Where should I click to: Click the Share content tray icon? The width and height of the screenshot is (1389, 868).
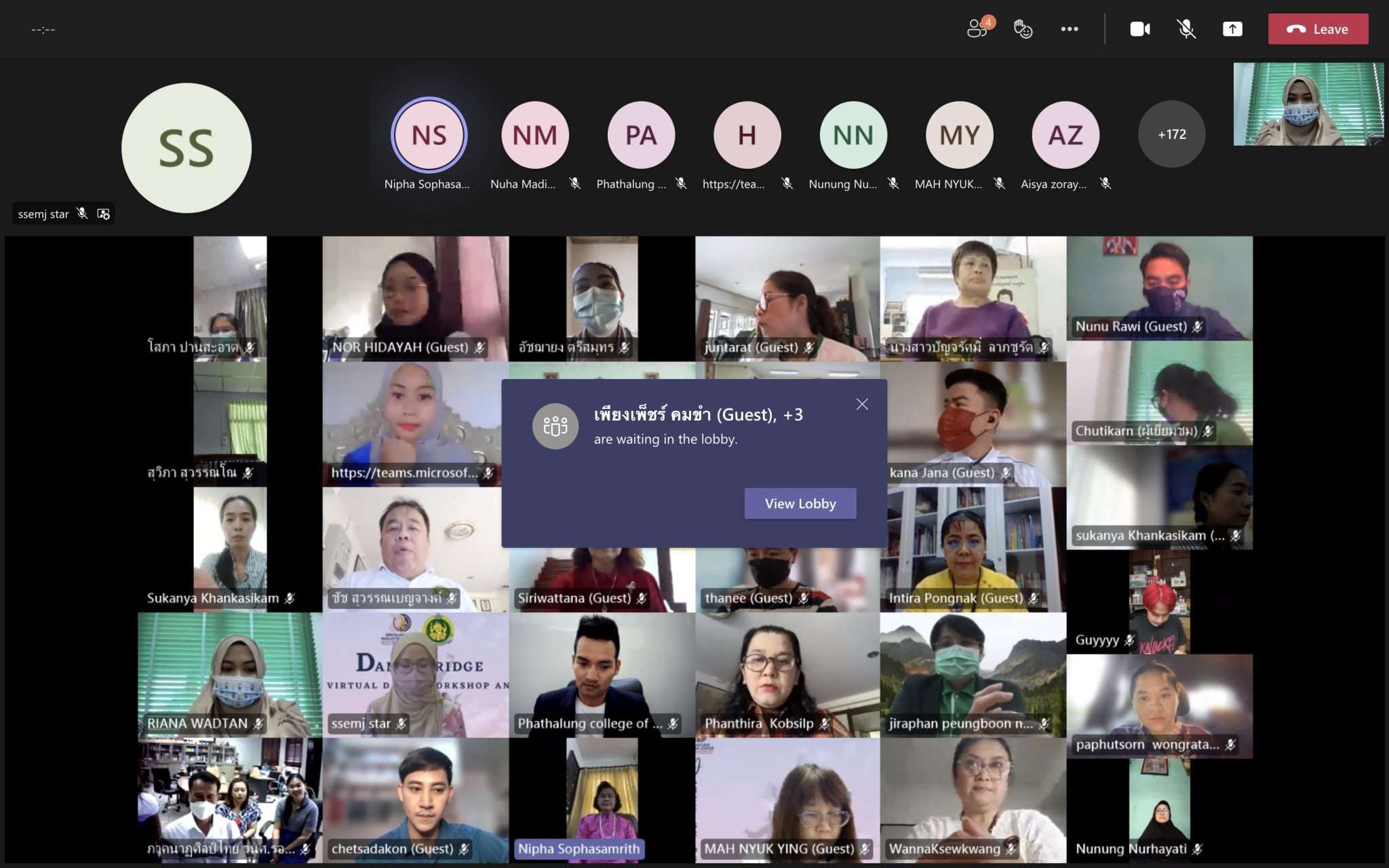(x=1232, y=28)
